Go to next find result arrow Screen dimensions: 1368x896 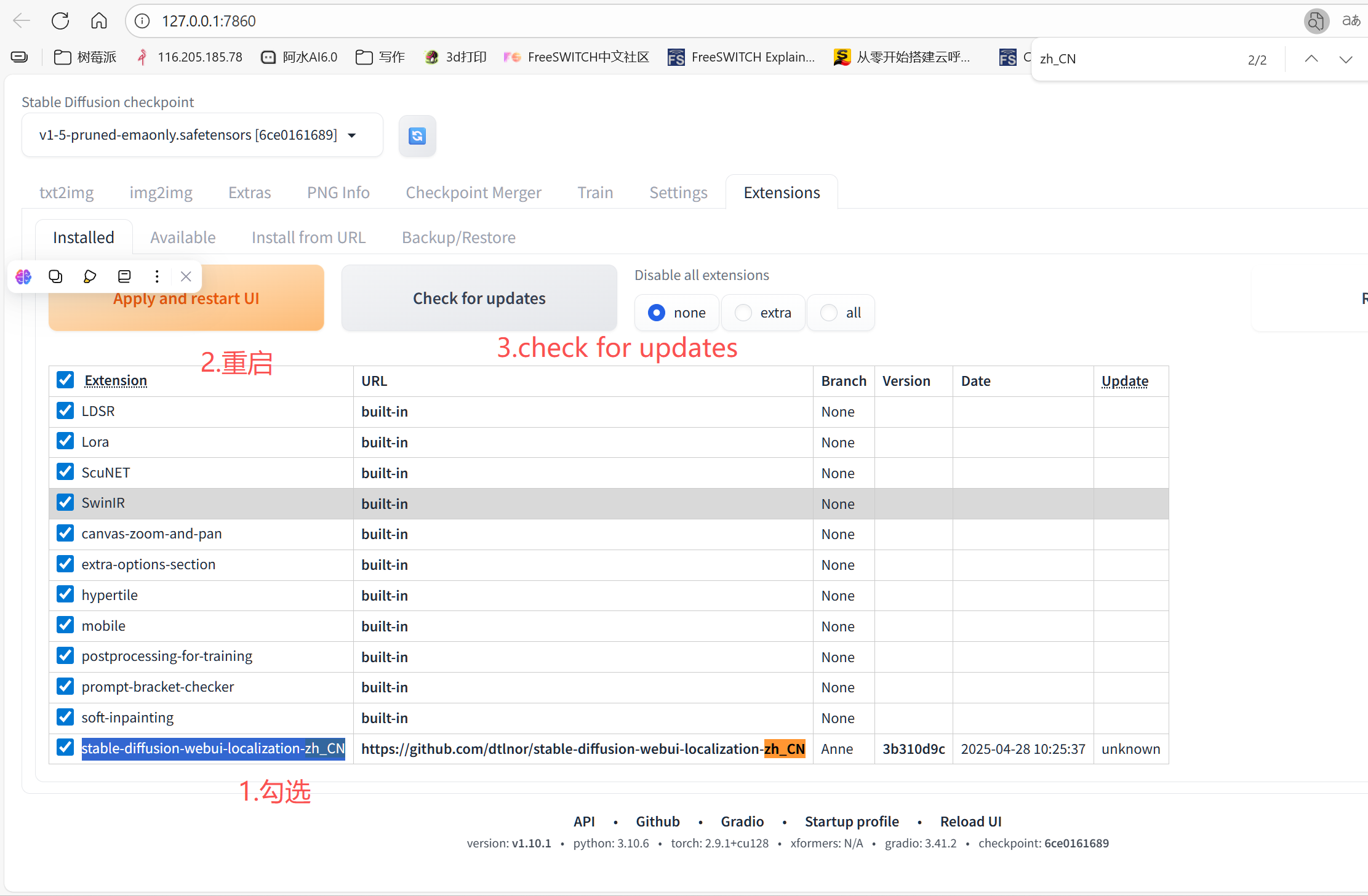click(x=1345, y=59)
